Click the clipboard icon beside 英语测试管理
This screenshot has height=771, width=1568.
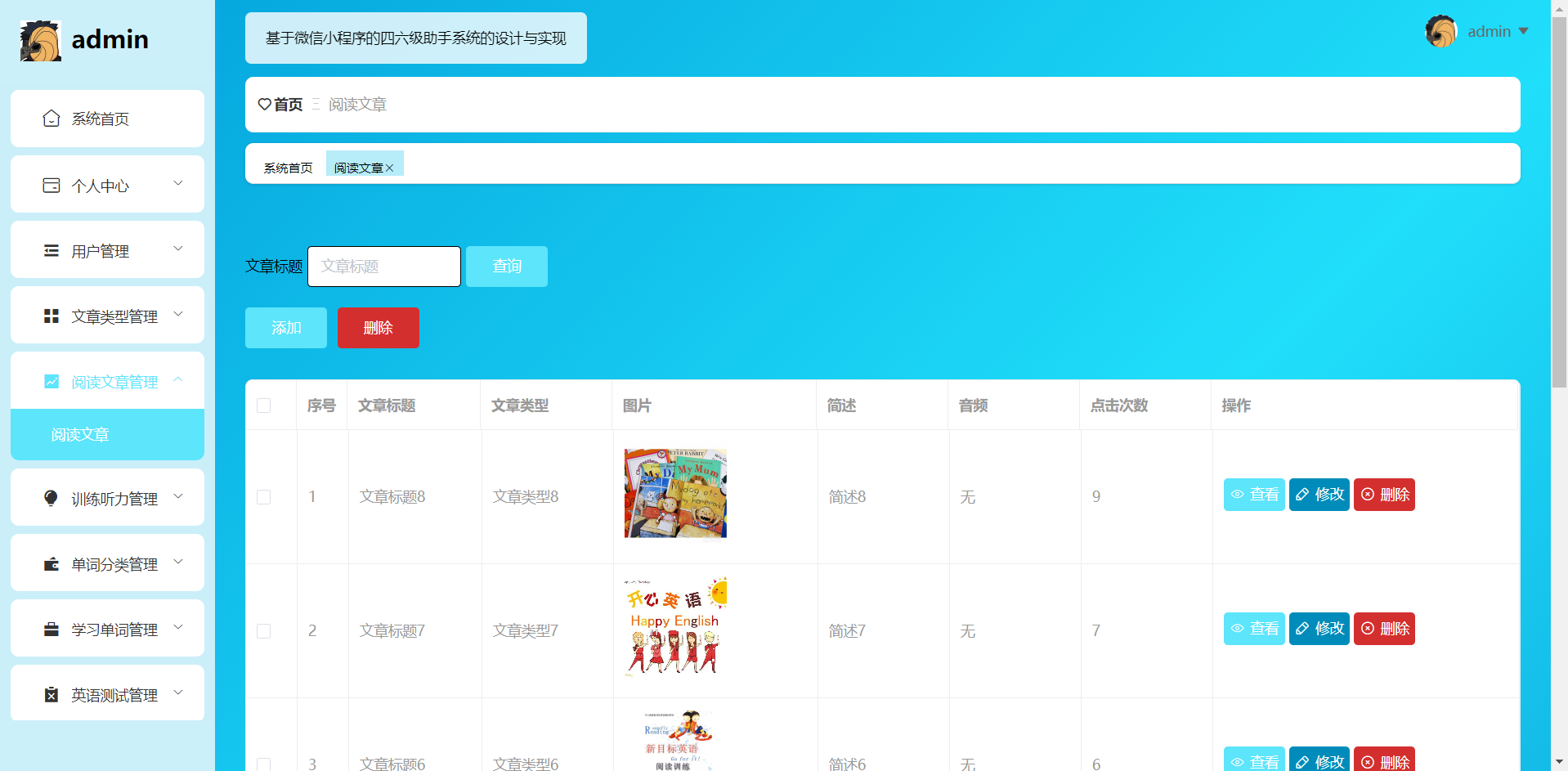coord(52,695)
